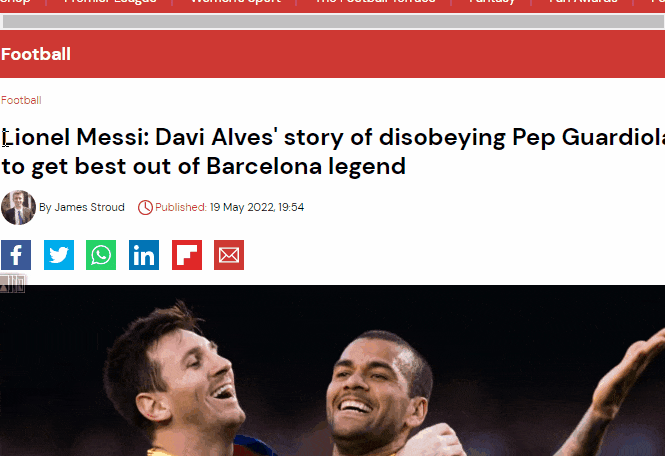Image resolution: width=665 pixels, height=456 pixels.
Task: Open James Stroud's author avatar
Action: (18, 207)
